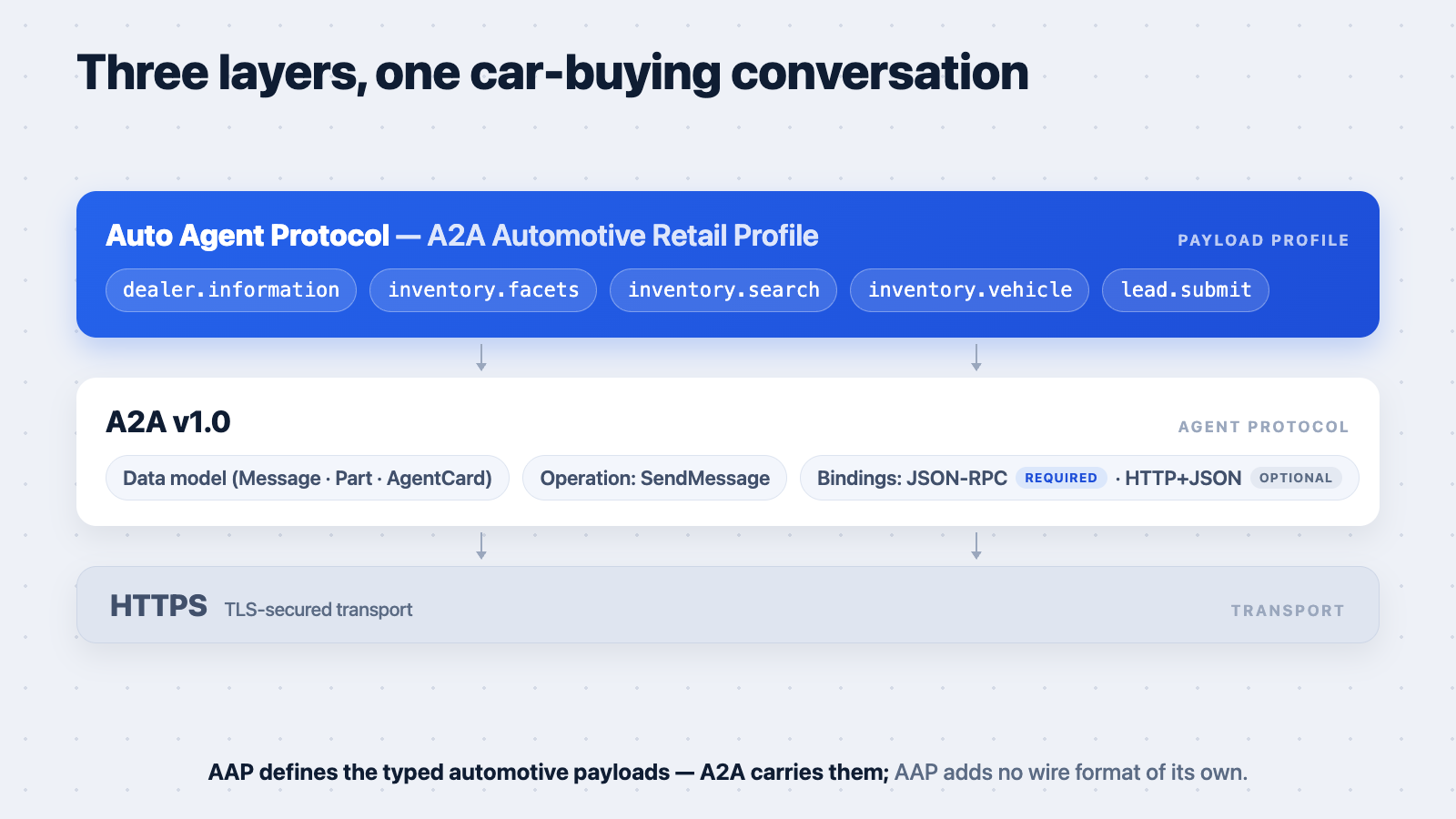Image resolution: width=1456 pixels, height=819 pixels.
Task: Click the dealer.information pill
Action: [x=231, y=290]
